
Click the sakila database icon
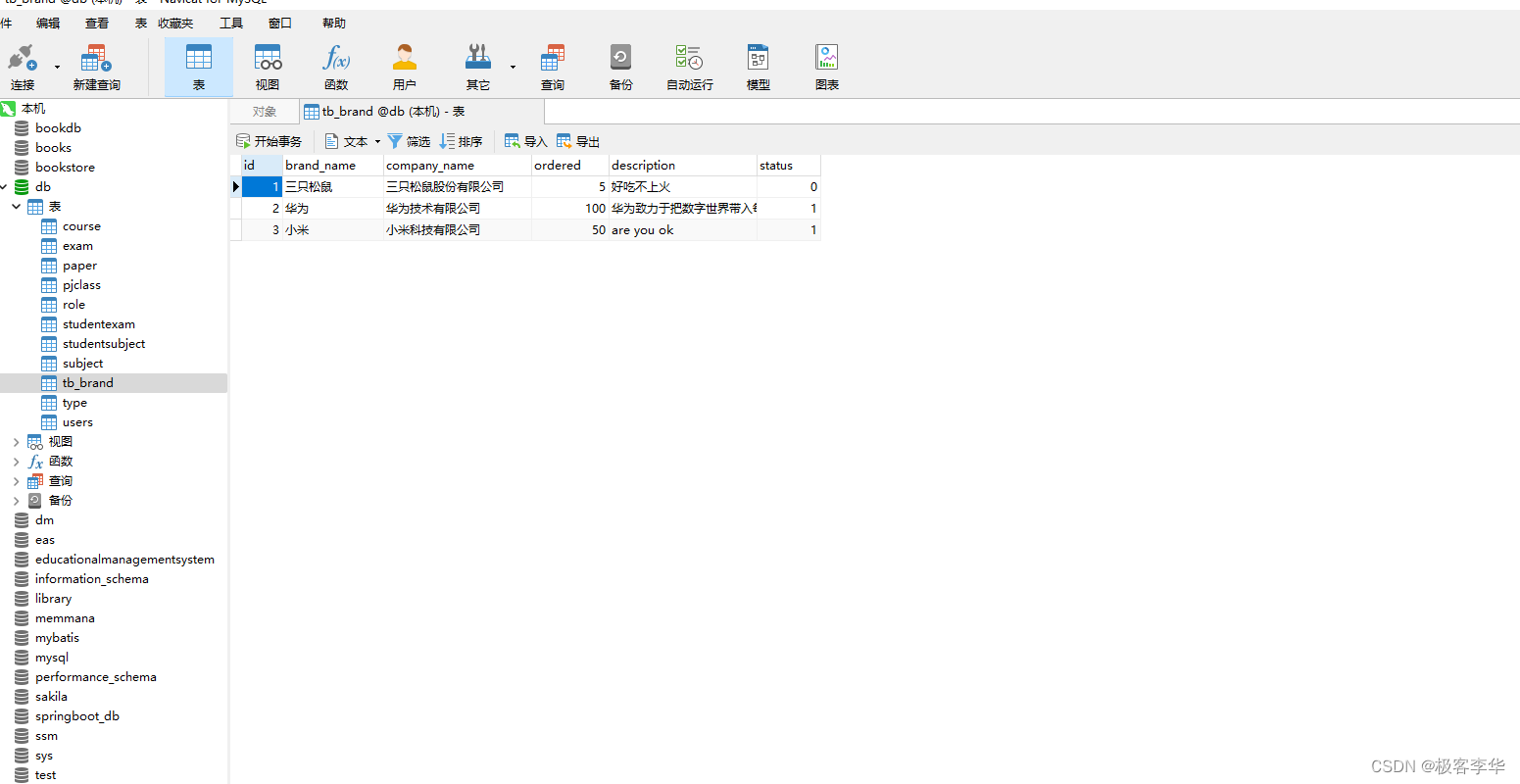[22, 697]
